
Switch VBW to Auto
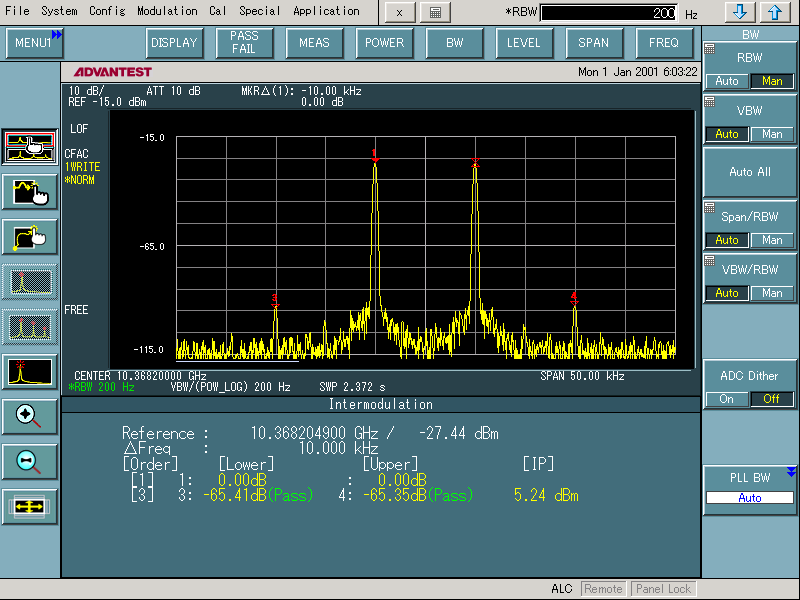click(727, 133)
